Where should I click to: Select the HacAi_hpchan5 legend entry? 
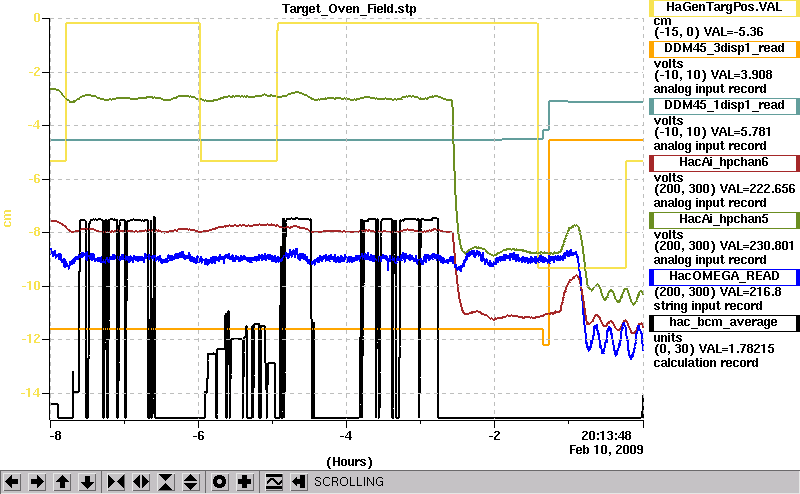(x=724, y=220)
